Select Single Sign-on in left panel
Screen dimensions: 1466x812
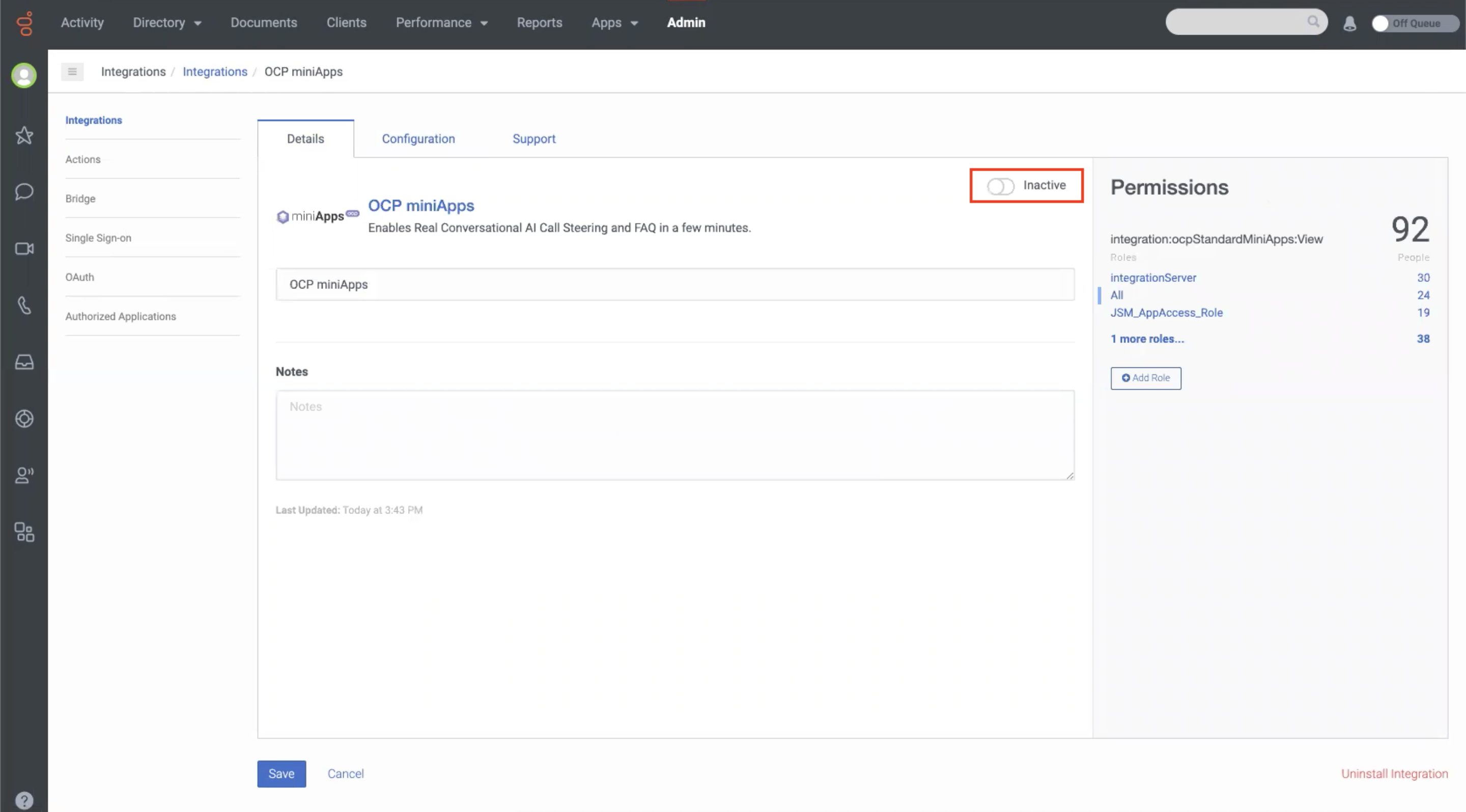(98, 238)
